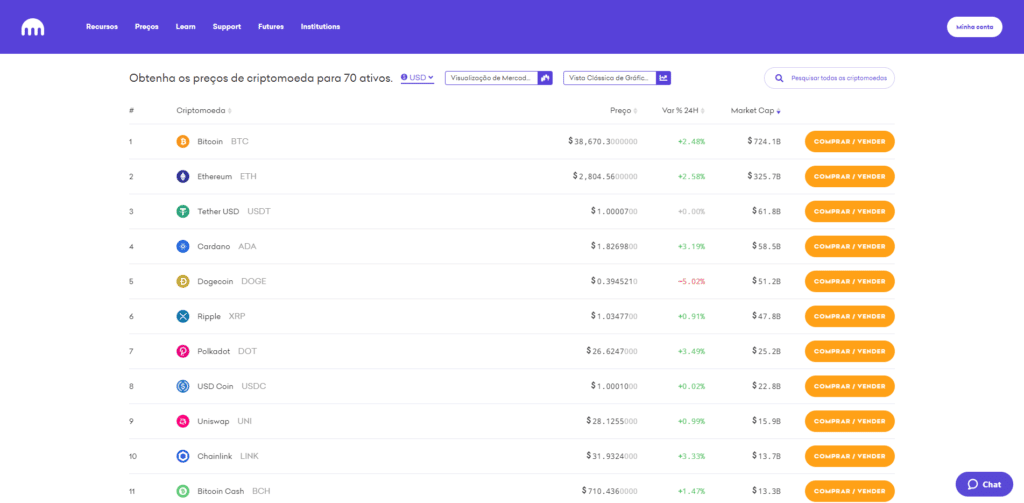Click the Dogecoin name link
1024x503 pixels.
[x=216, y=281]
